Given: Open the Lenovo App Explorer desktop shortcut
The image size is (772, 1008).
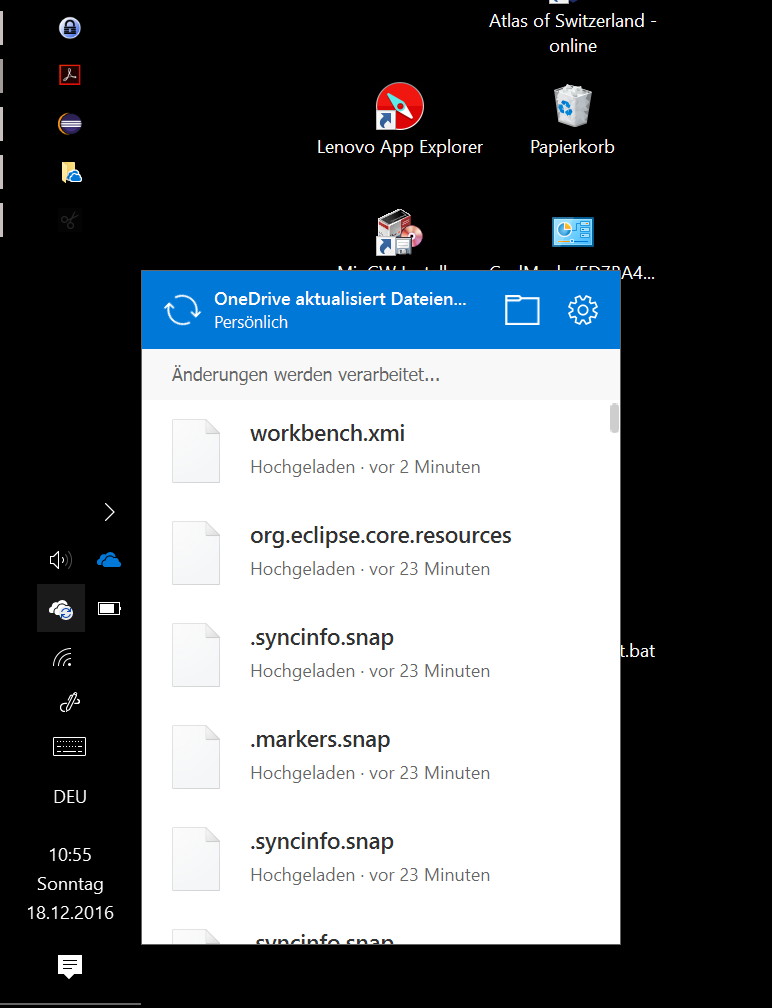Looking at the screenshot, I should [399, 119].
